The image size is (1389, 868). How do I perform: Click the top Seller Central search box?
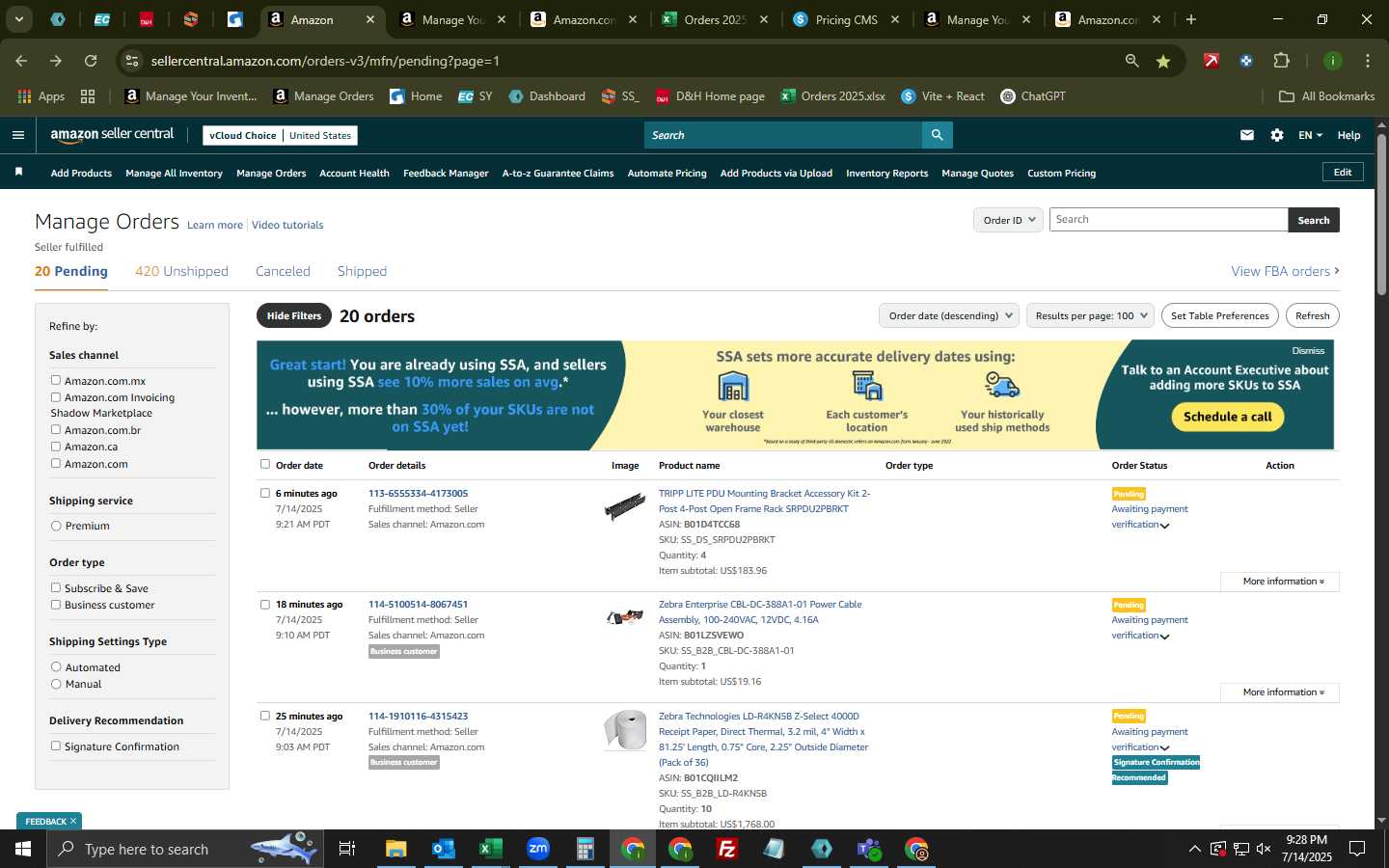click(783, 135)
